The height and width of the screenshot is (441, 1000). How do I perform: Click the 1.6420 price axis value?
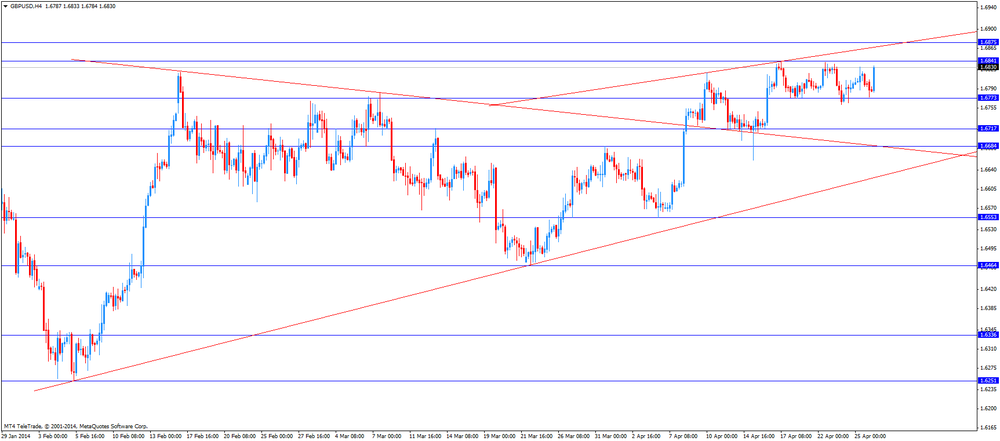[x=988, y=288]
